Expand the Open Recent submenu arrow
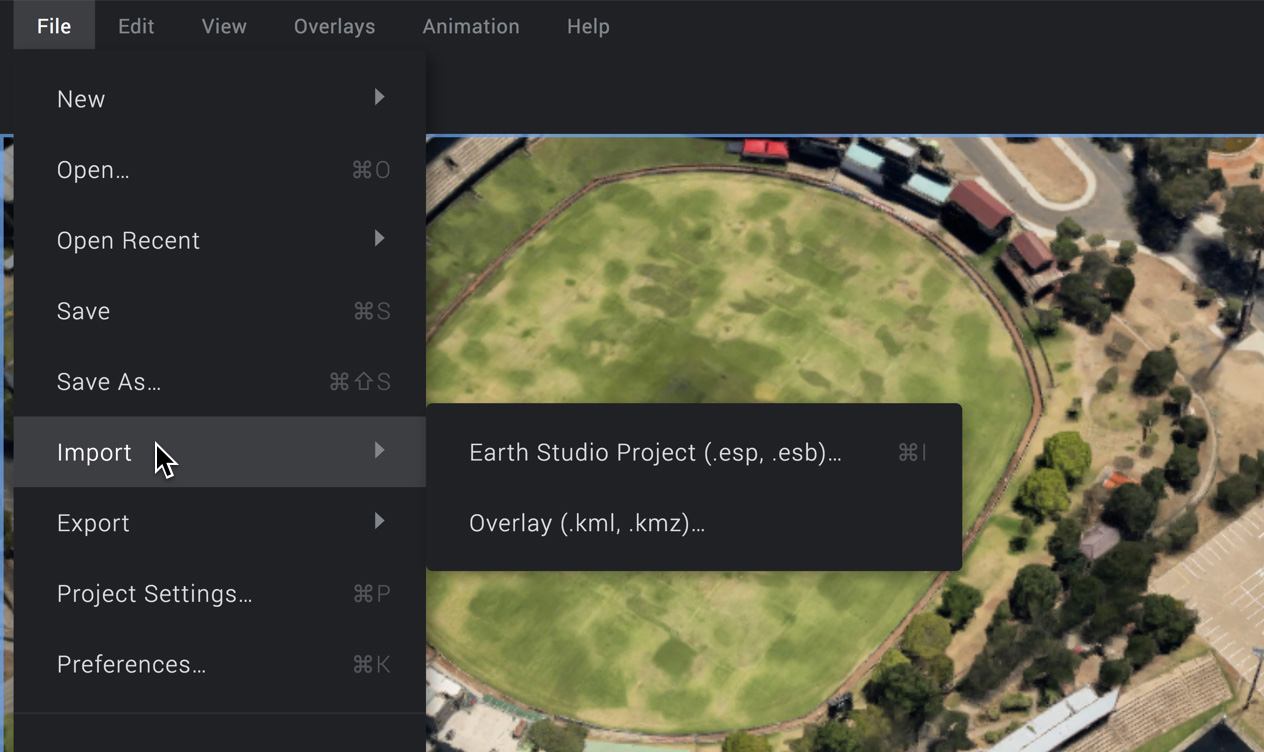This screenshot has height=752, width=1264. tap(379, 239)
